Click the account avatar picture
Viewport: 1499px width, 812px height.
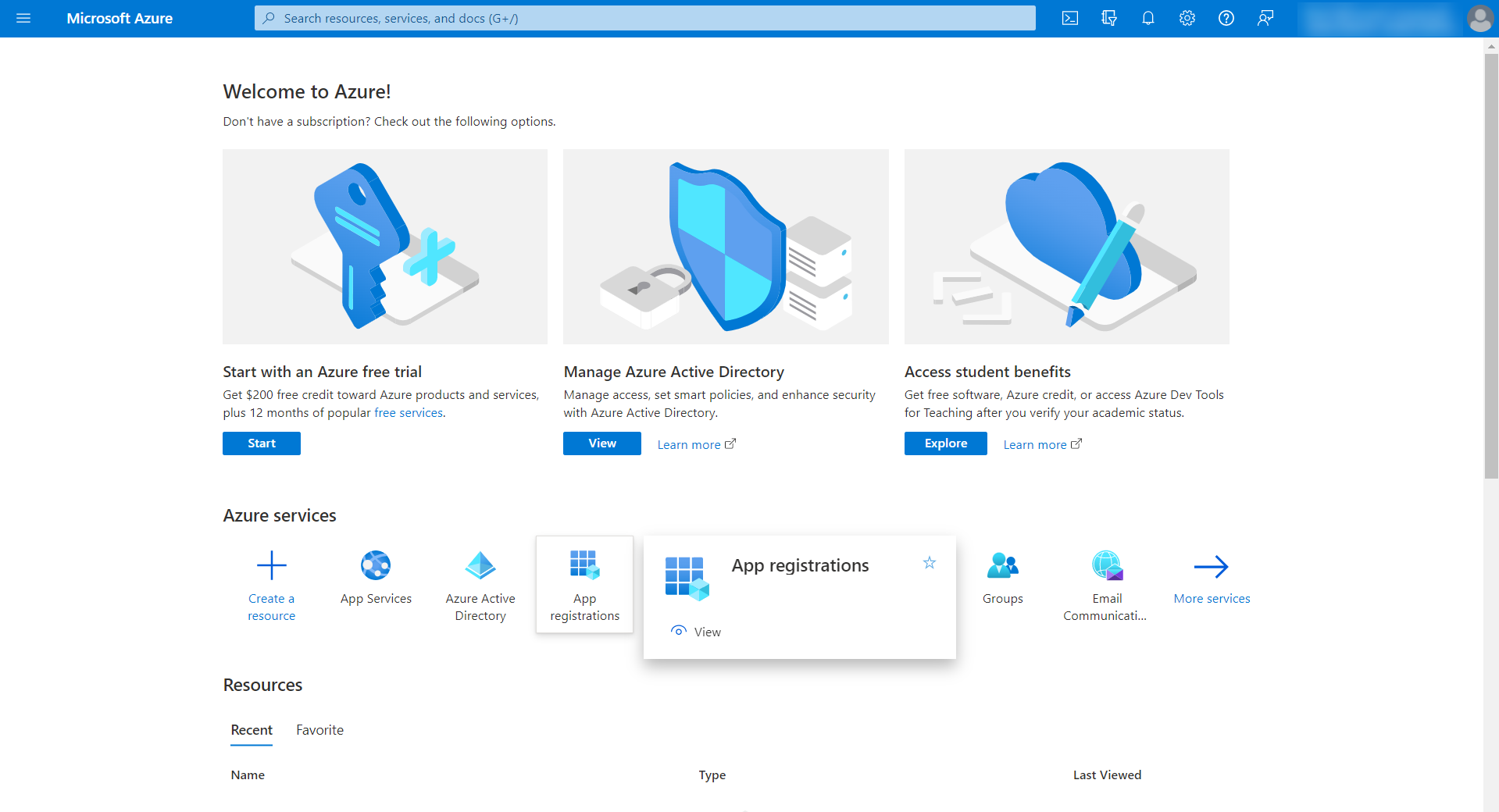[x=1479, y=18]
